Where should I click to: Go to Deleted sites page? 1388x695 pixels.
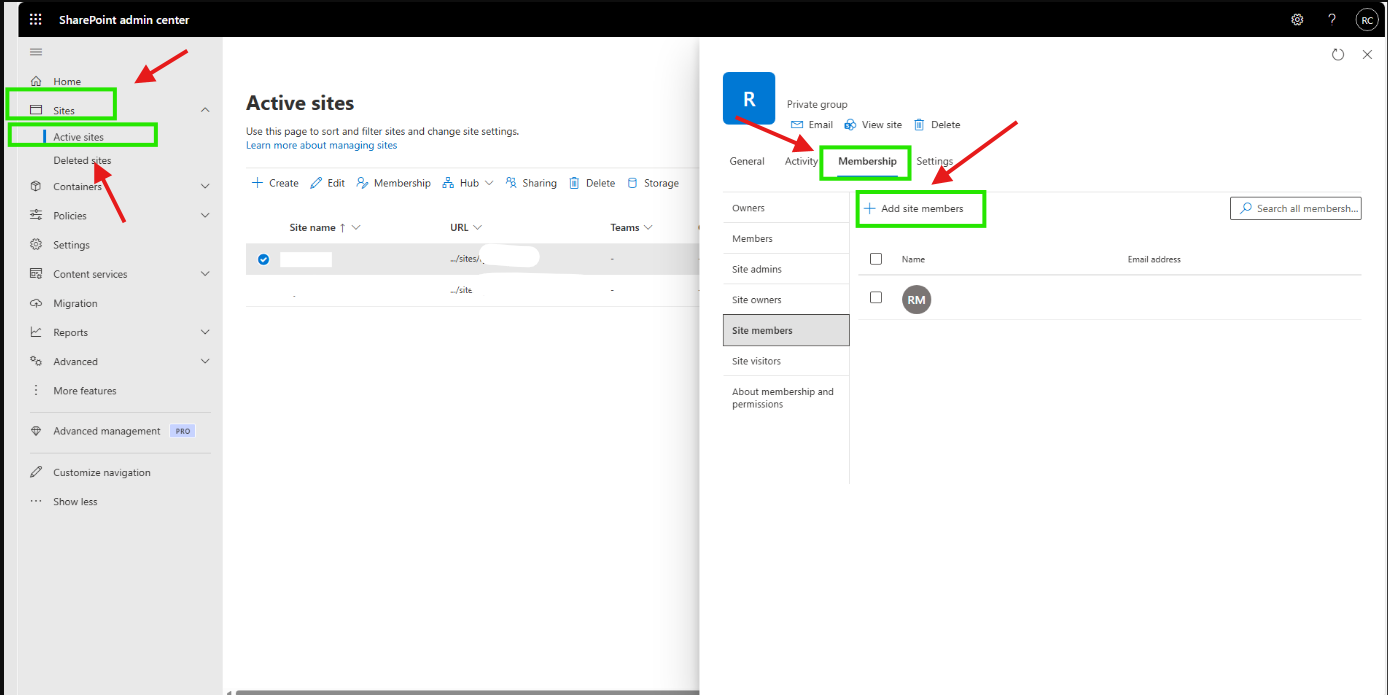[x=83, y=160]
